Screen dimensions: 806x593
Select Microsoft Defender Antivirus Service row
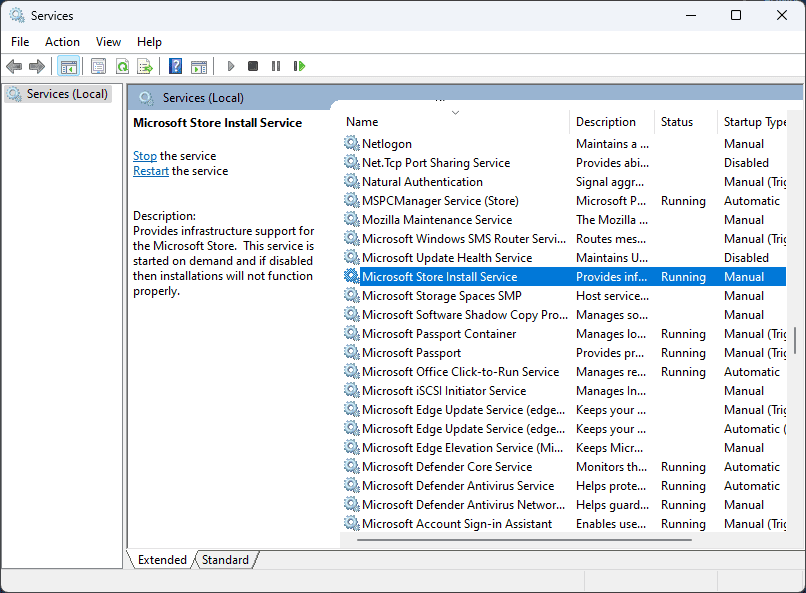564,486
